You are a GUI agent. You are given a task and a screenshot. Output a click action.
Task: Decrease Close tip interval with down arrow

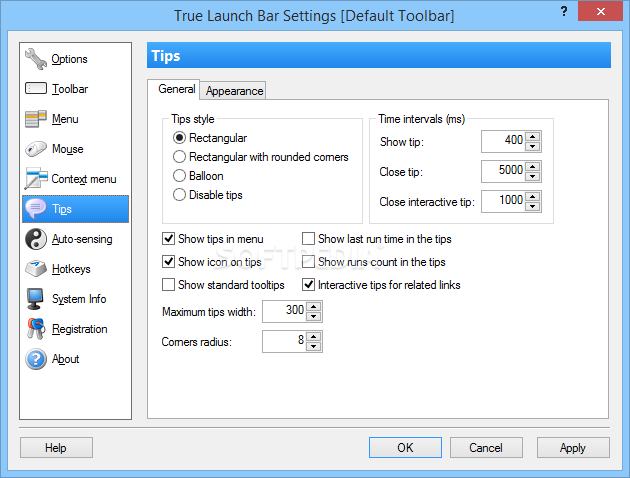click(533, 176)
